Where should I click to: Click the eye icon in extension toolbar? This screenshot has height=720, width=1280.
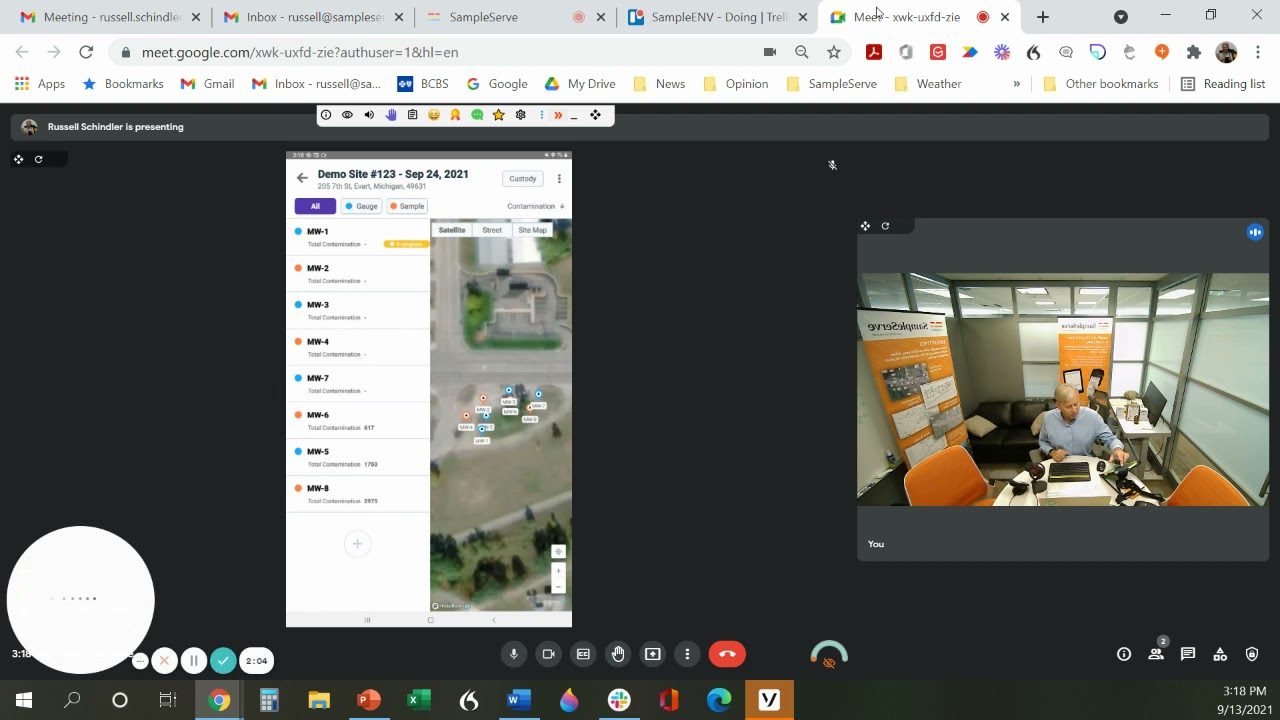pyautogui.click(x=347, y=115)
